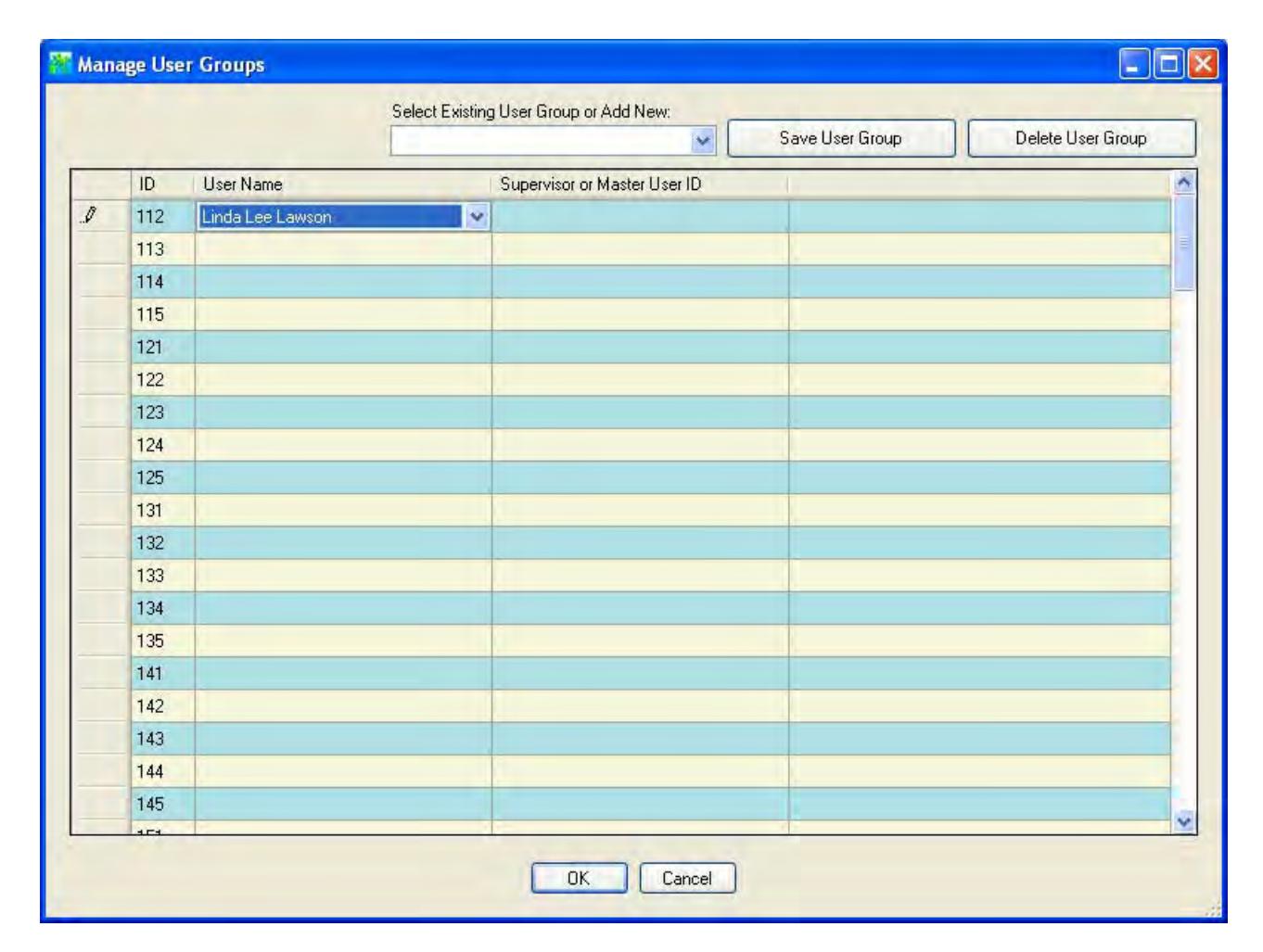This screenshot has width=1263, height=952.
Task: Select ID cell 135
Action: pos(162,641)
